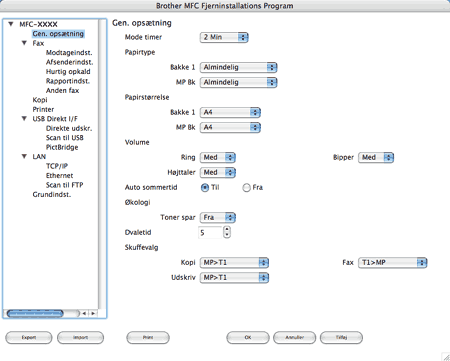Open the Toner spar dropdown
Viewport: 450px width, 361px height.
tap(218, 218)
